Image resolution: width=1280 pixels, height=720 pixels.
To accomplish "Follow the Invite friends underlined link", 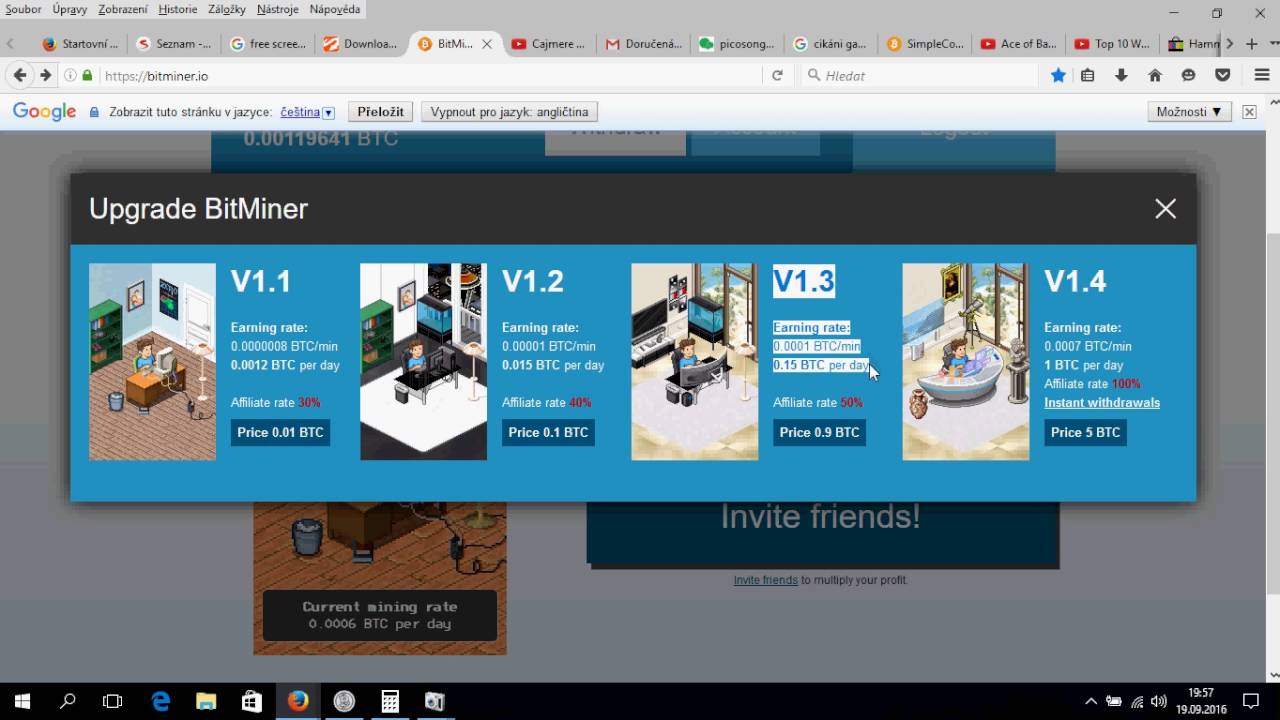I will point(765,580).
